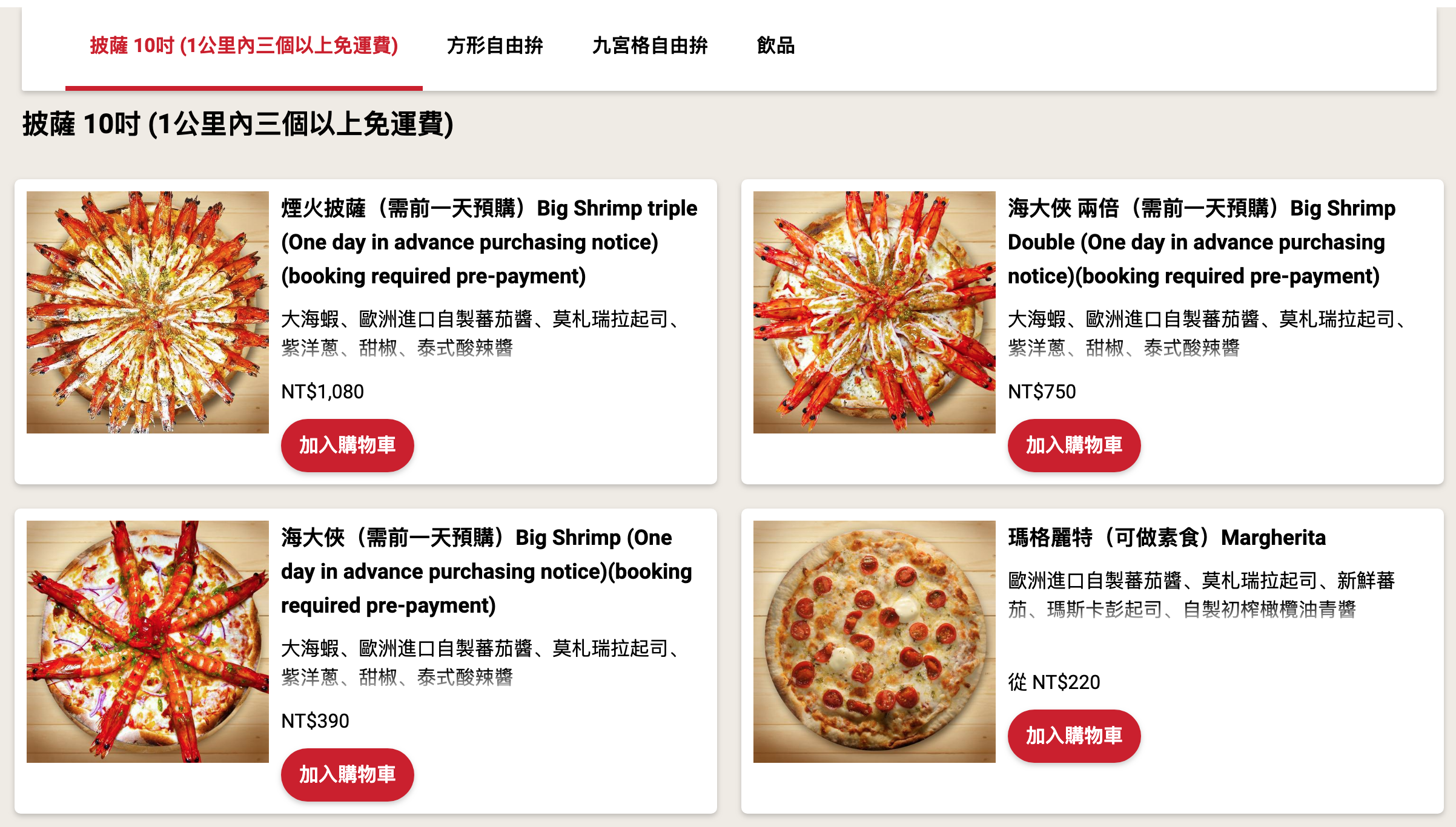Open the 海大俠 兩倍 Big Shrimp Double title

click(x=1202, y=242)
